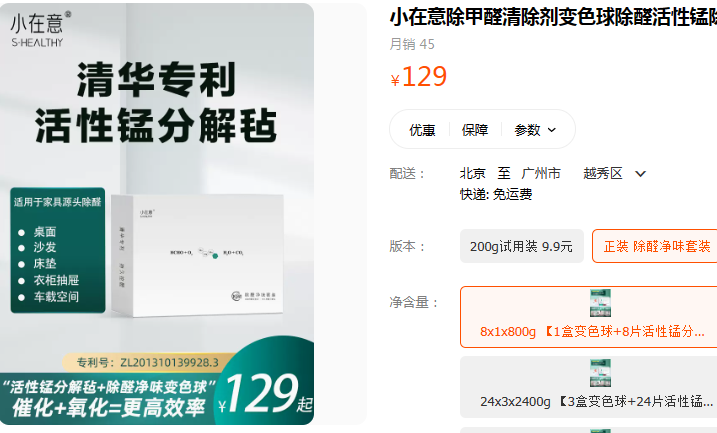The width and height of the screenshot is (717, 433).
Task: Click the 月销 45 sales count
Action: point(412,44)
